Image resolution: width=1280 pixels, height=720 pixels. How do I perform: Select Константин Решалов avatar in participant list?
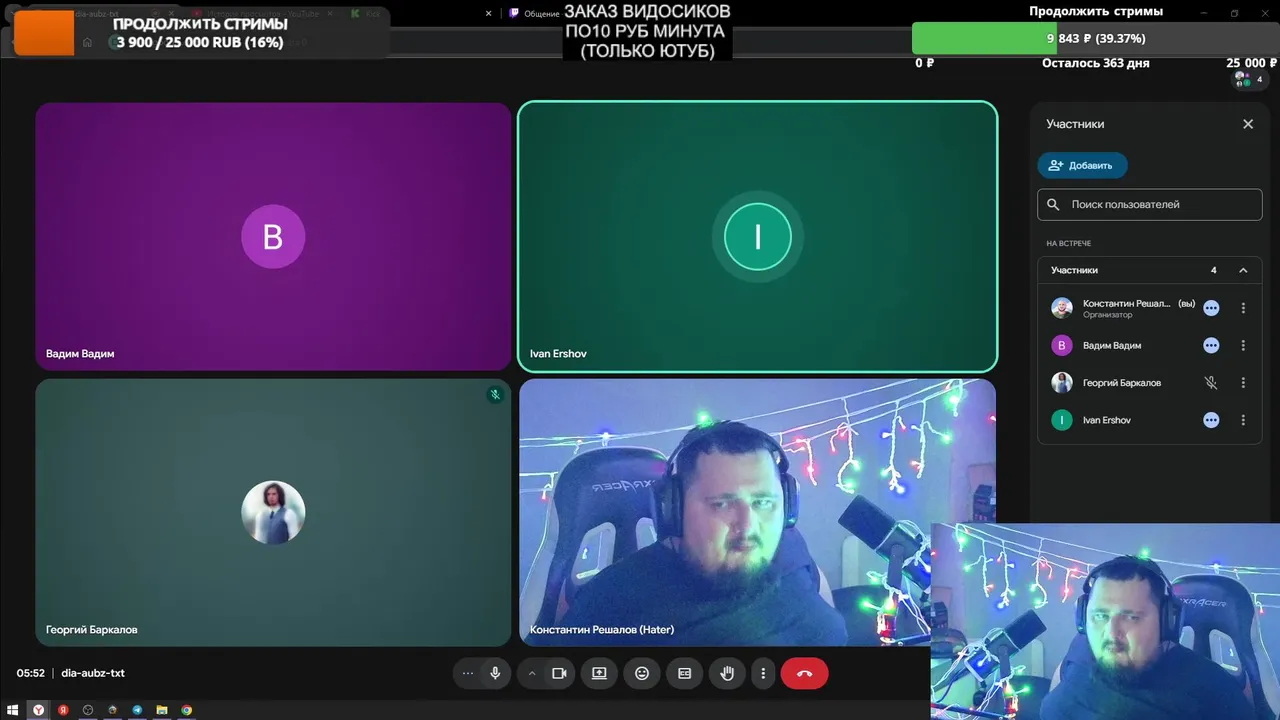[1062, 308]
